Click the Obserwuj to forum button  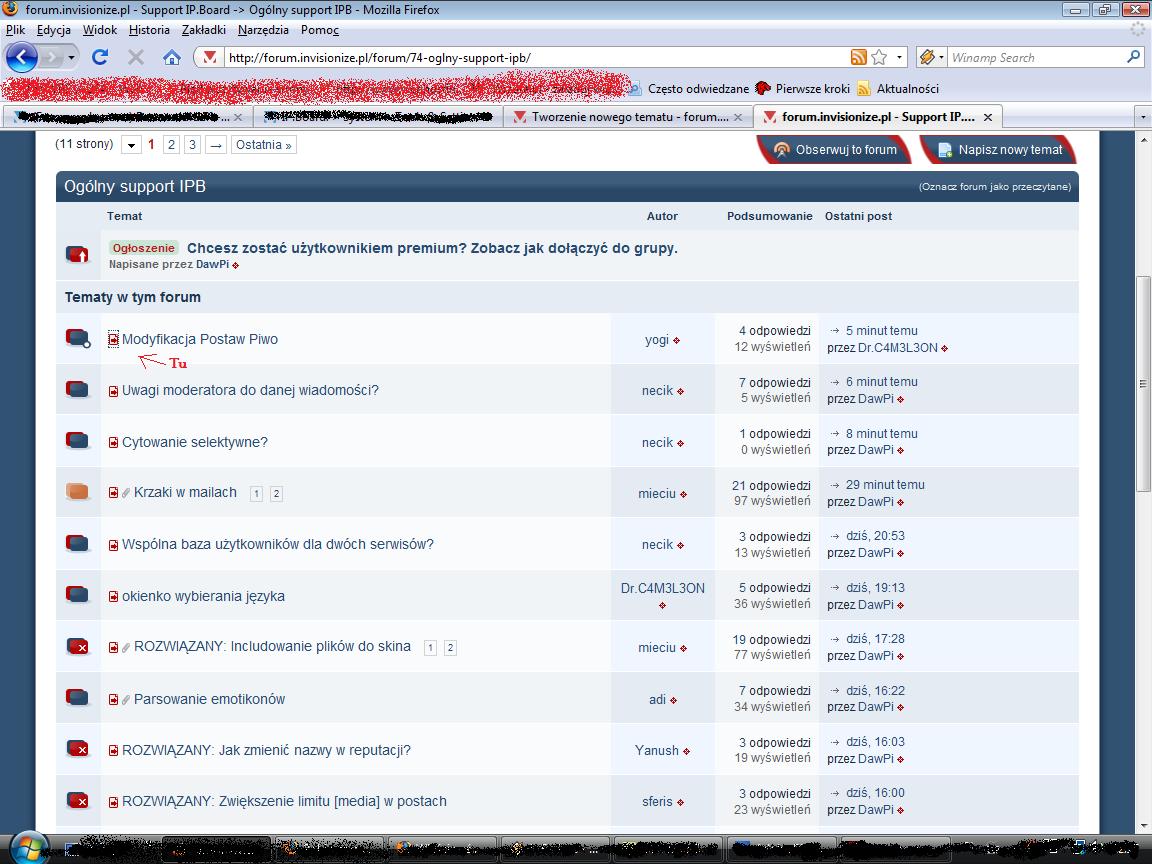coord(836,150)
